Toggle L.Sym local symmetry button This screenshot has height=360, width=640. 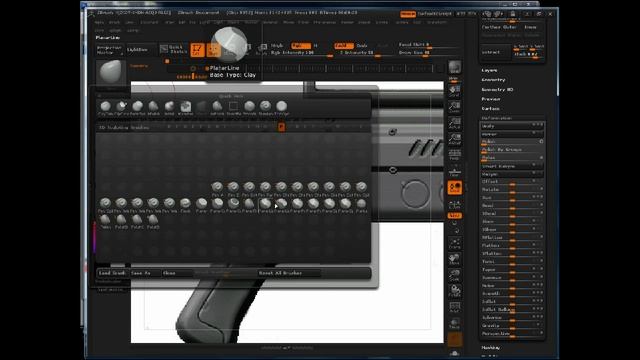[454, 204]
